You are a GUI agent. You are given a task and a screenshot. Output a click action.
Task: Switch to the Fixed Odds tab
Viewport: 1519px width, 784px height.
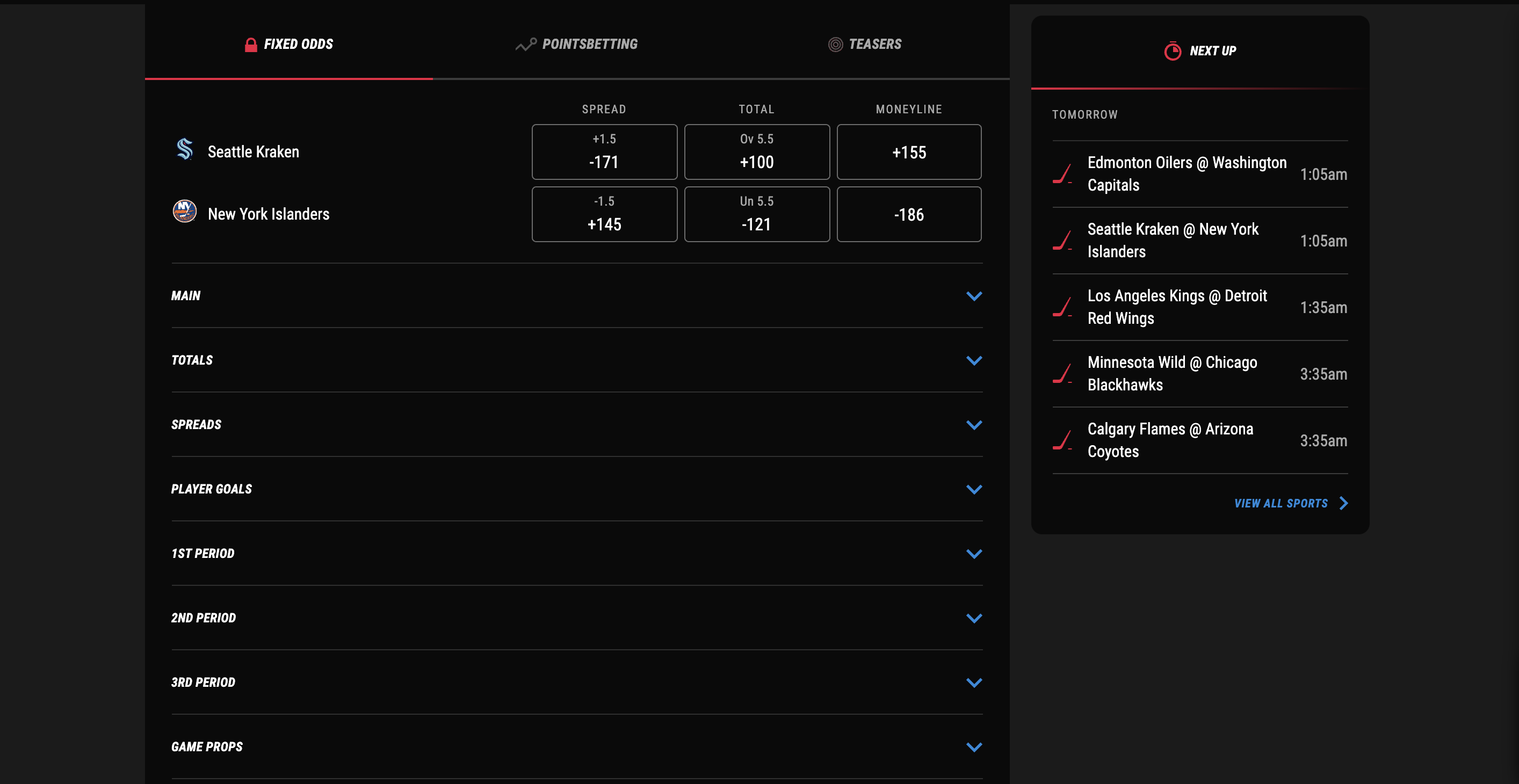tap(289, 45)
